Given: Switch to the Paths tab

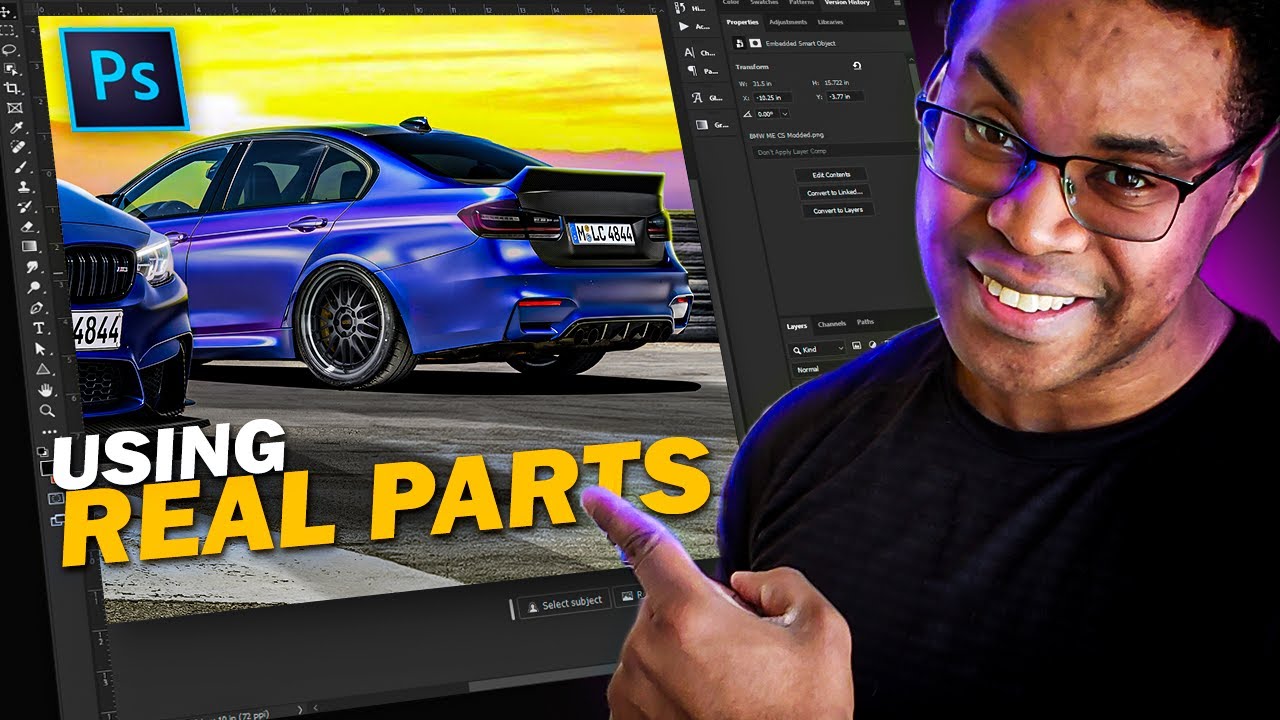Looking at the screenshot, I should pos(865,322).
